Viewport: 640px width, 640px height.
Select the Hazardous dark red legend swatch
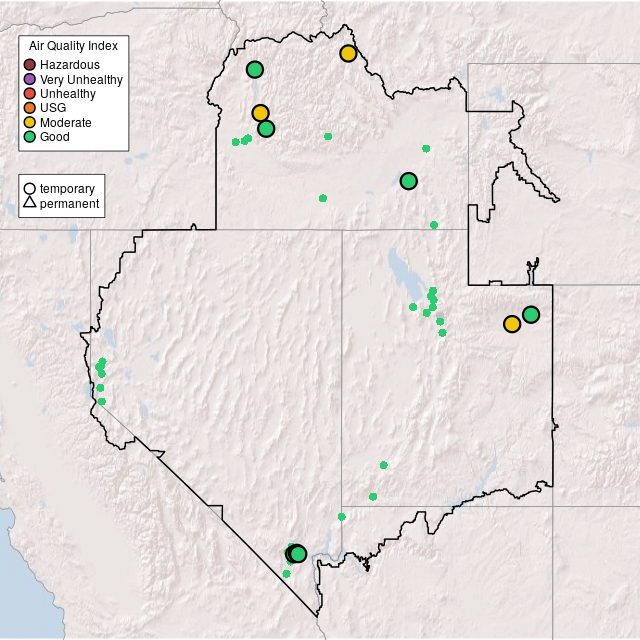point(30,65)
